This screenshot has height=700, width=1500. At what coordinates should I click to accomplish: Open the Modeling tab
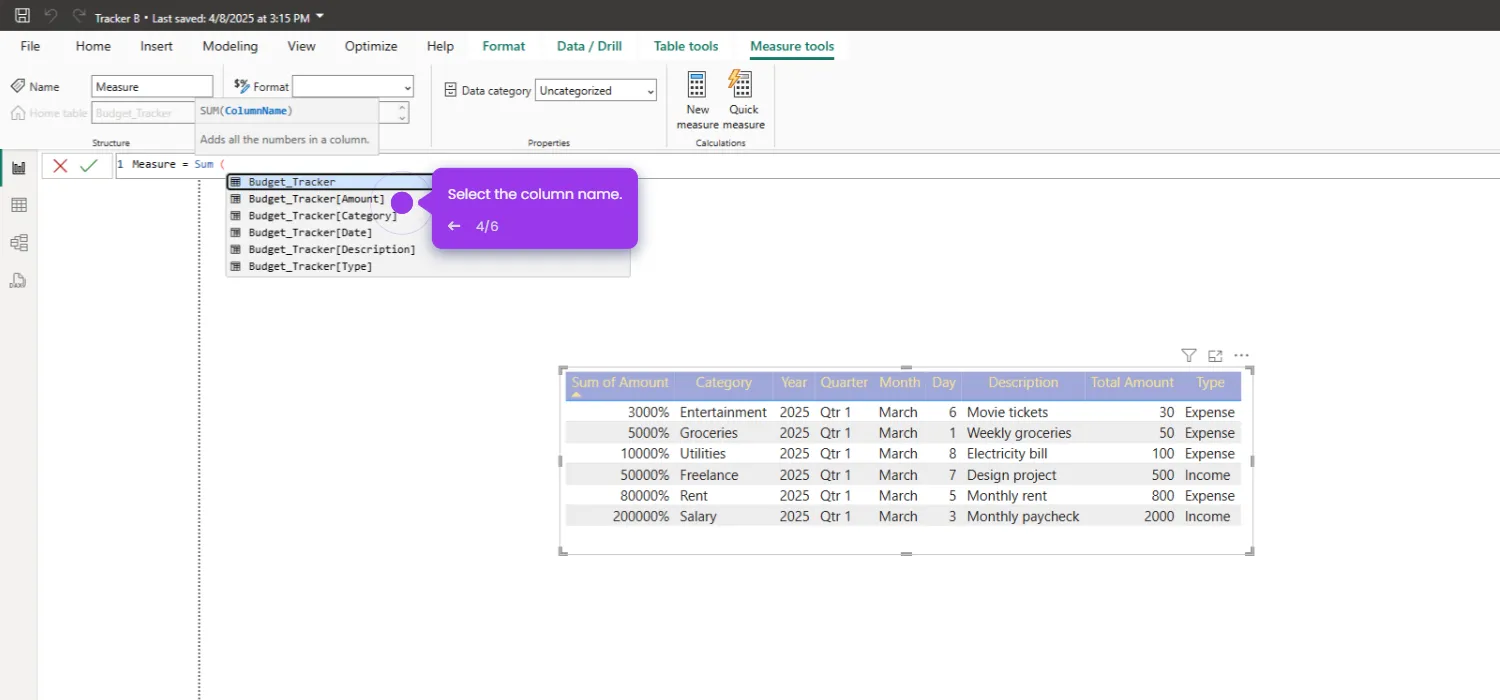pyautogui.click(x=230, y=46)
